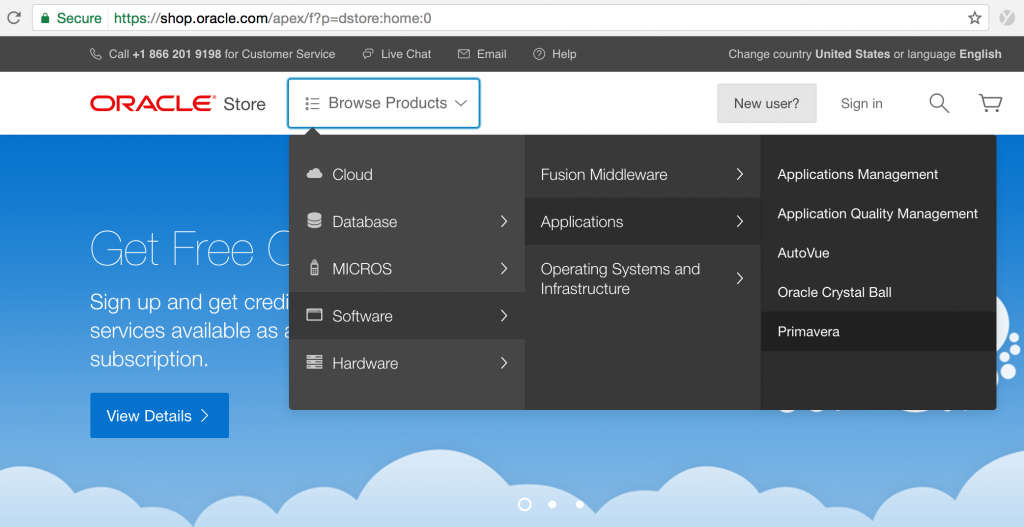Screen dimensions: 1024x527
Task: Click the phone icon for Customer Service
Action: point(95,54)
